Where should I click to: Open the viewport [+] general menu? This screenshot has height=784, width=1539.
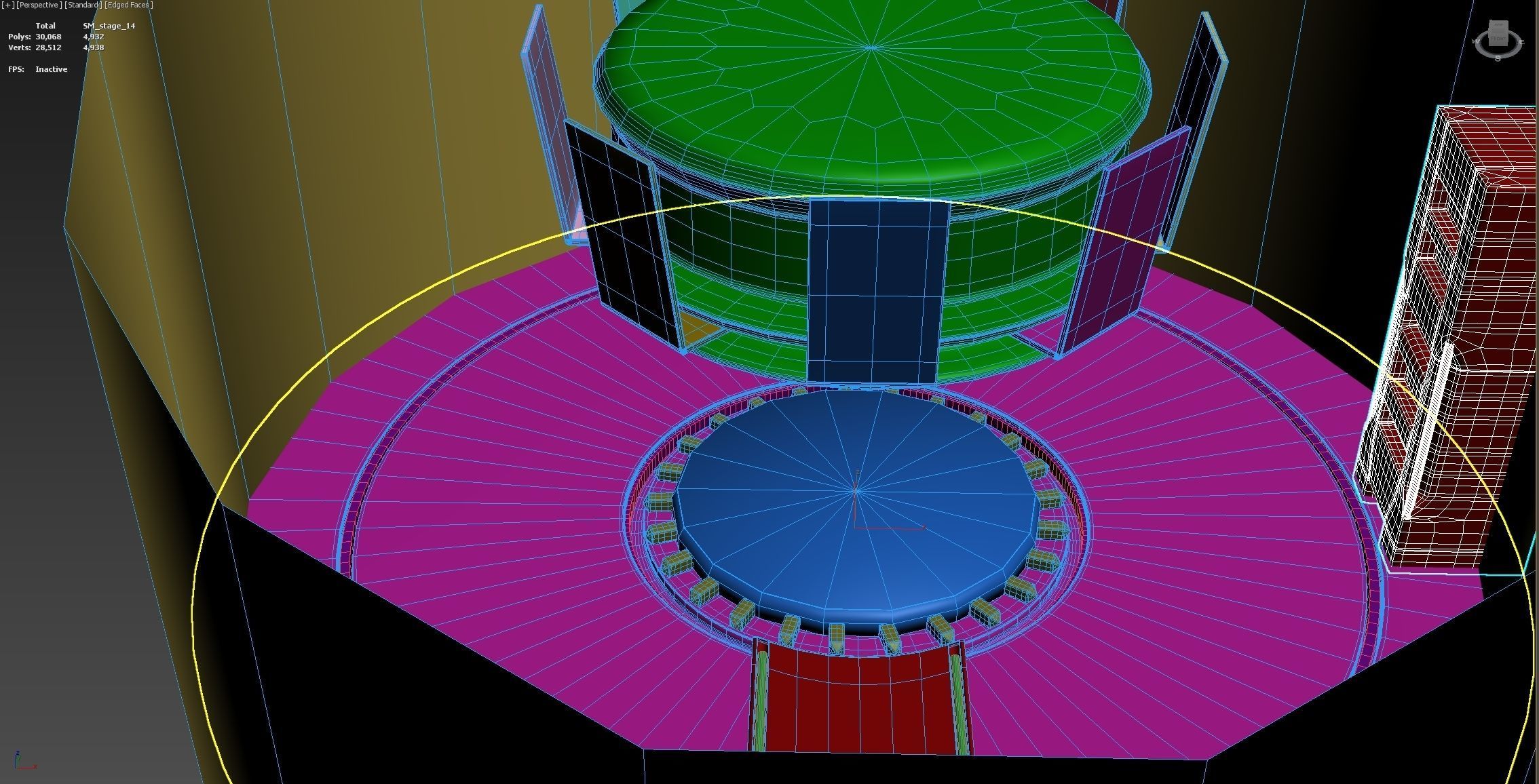pyautogui.click(x=7, y=5)
